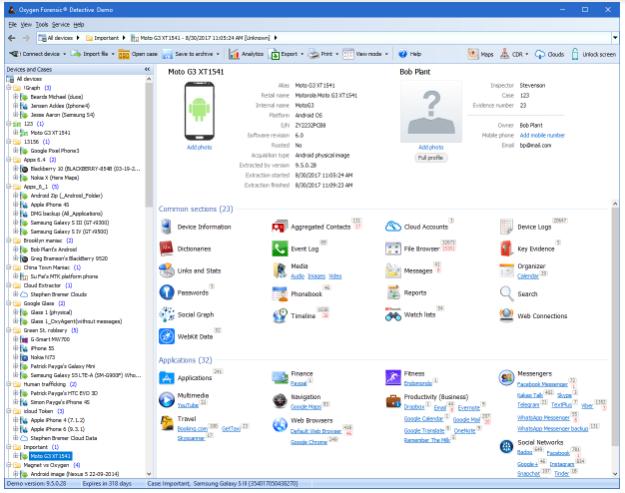The height and width of the screenshot is (493, 625).
Task: Open the Service menu
Action: (x=61, y=25)
